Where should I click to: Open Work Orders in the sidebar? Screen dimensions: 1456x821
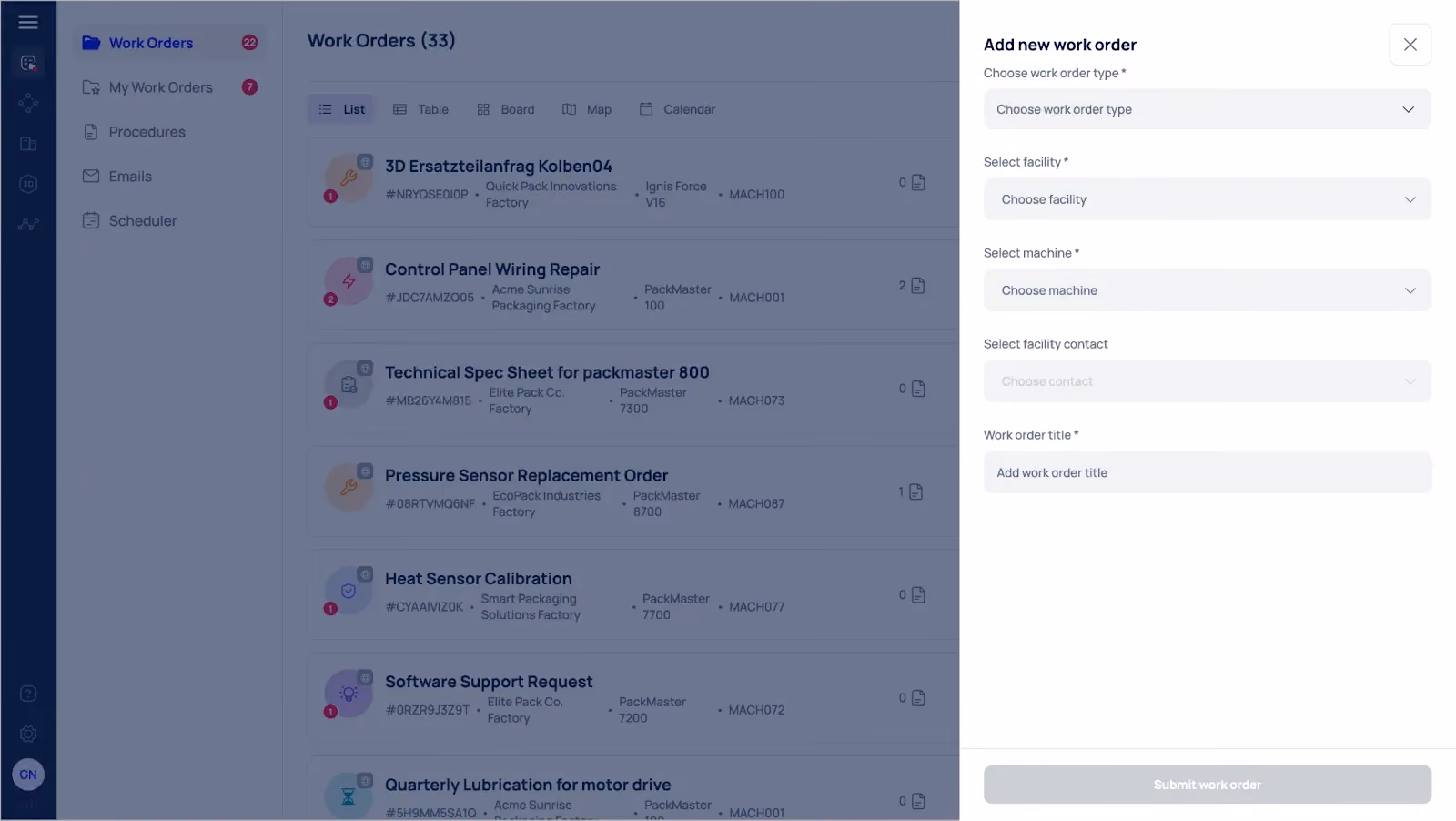tap(169, 43)
